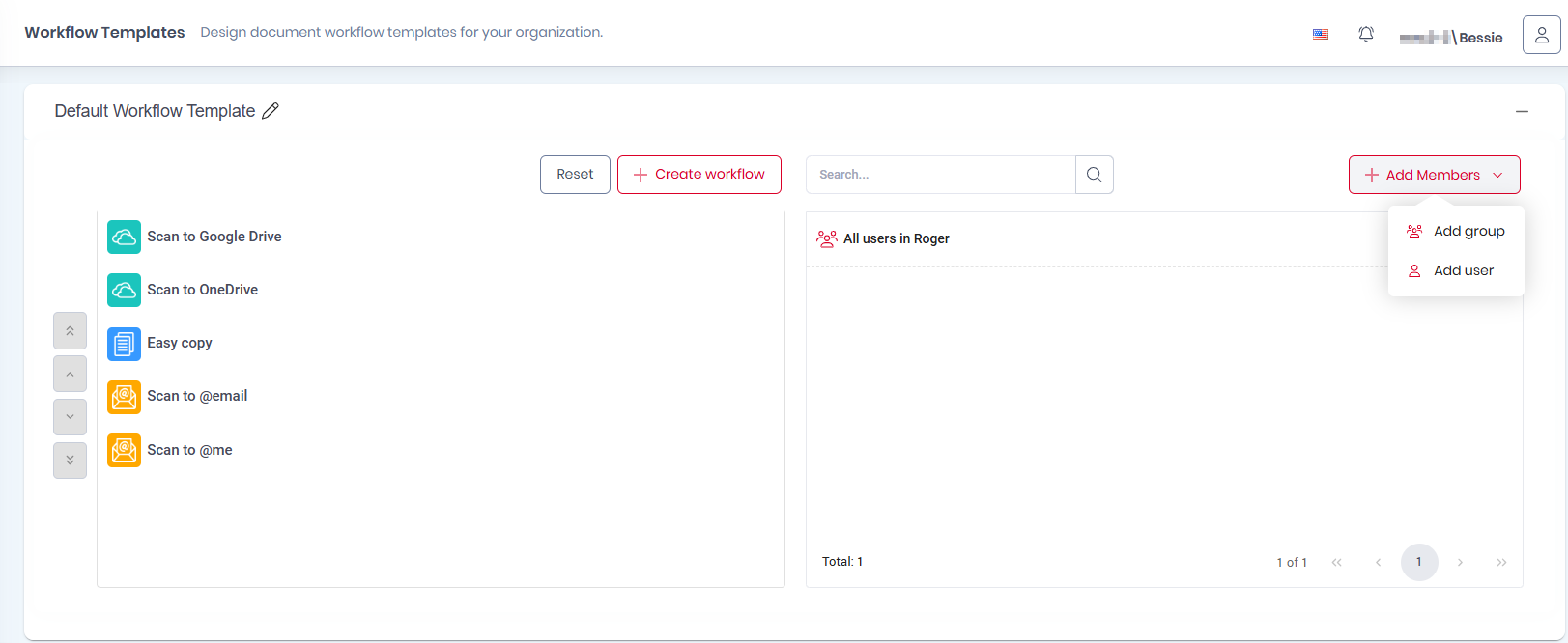Viewport: 1568px width, 643px height.
Task: Select the Easy copy document icon
Action: (x=124, y=343)
